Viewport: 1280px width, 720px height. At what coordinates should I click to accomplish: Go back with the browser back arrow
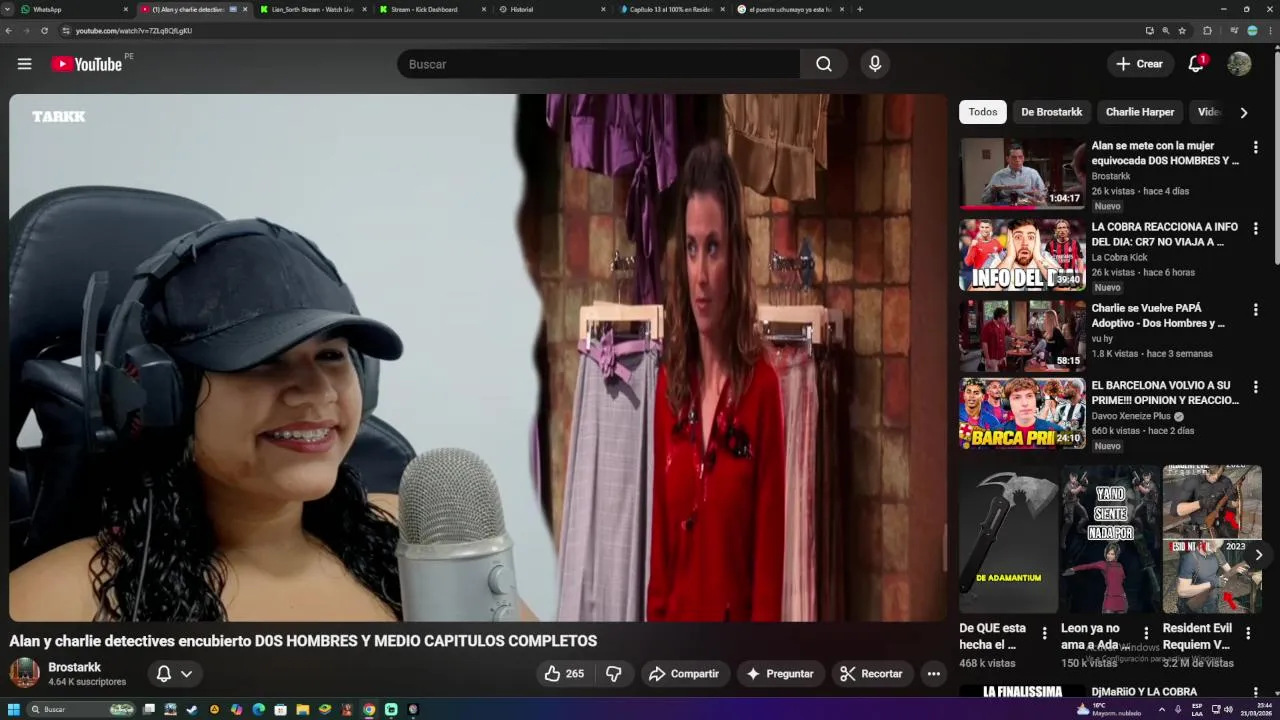[9, 31]
